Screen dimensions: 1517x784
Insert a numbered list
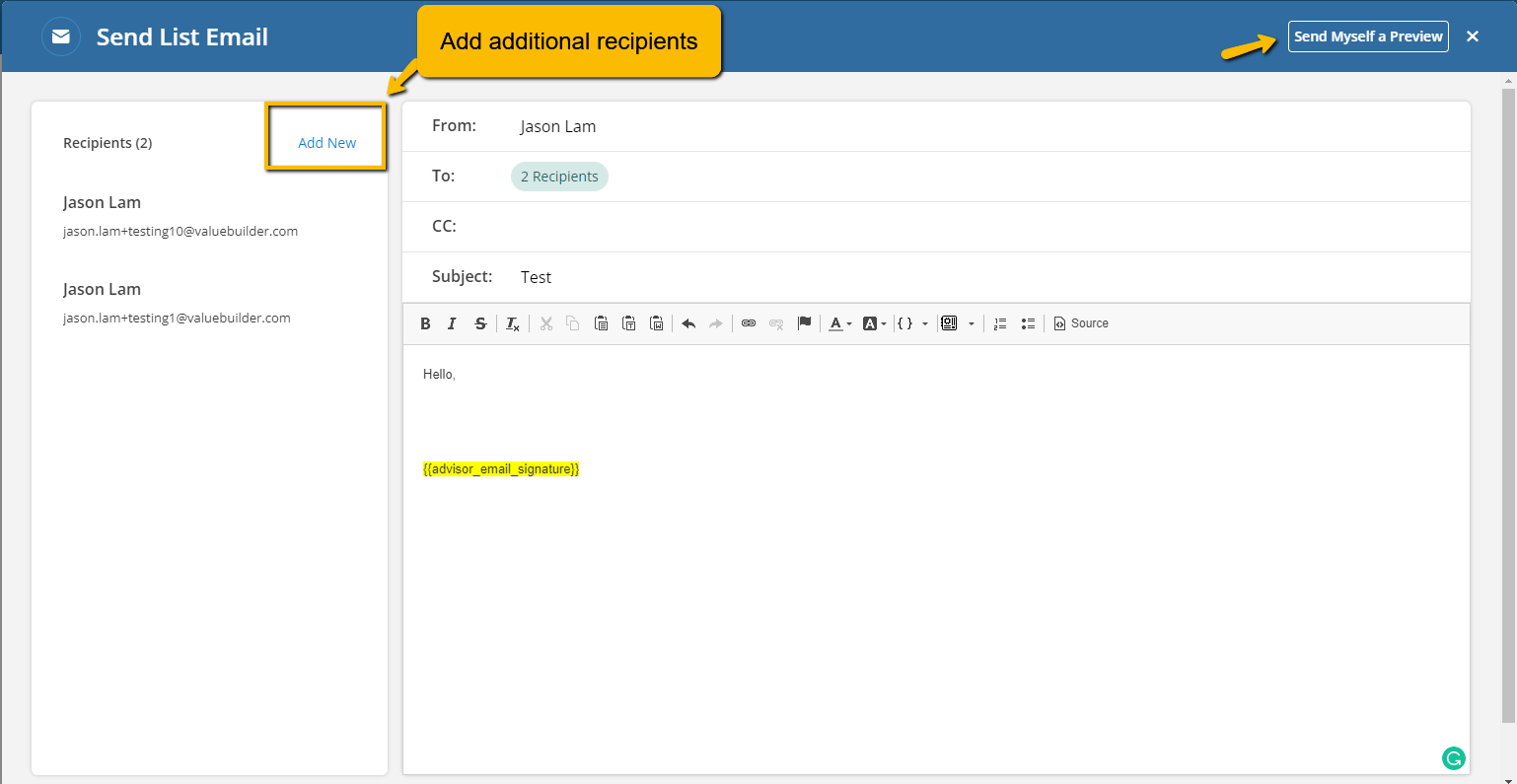(x=1000, y=323)
